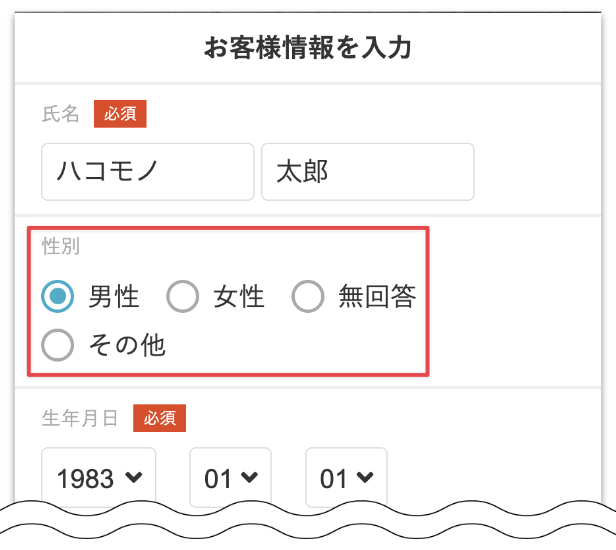Screen dimensions: 616x550
Task: Click the ハコモノ last name field
Action: (147, 172)
